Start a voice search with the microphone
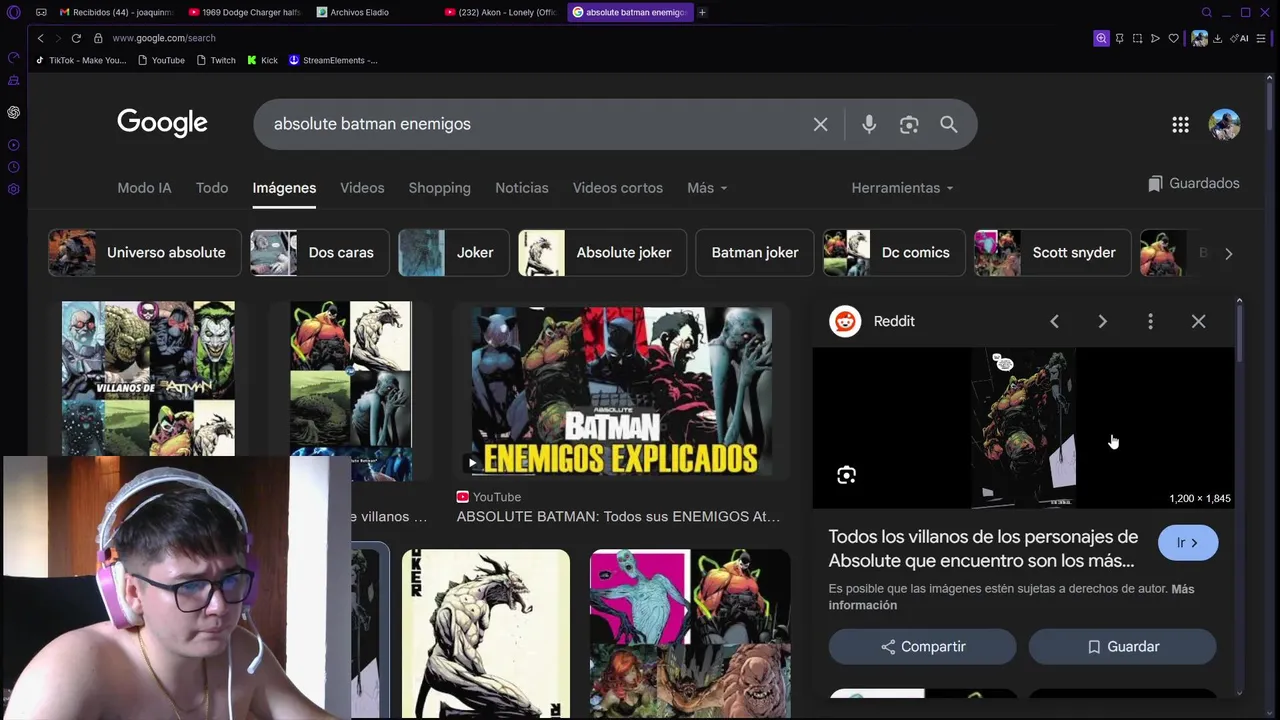The image size is (1280, 720). click(869, 124)
